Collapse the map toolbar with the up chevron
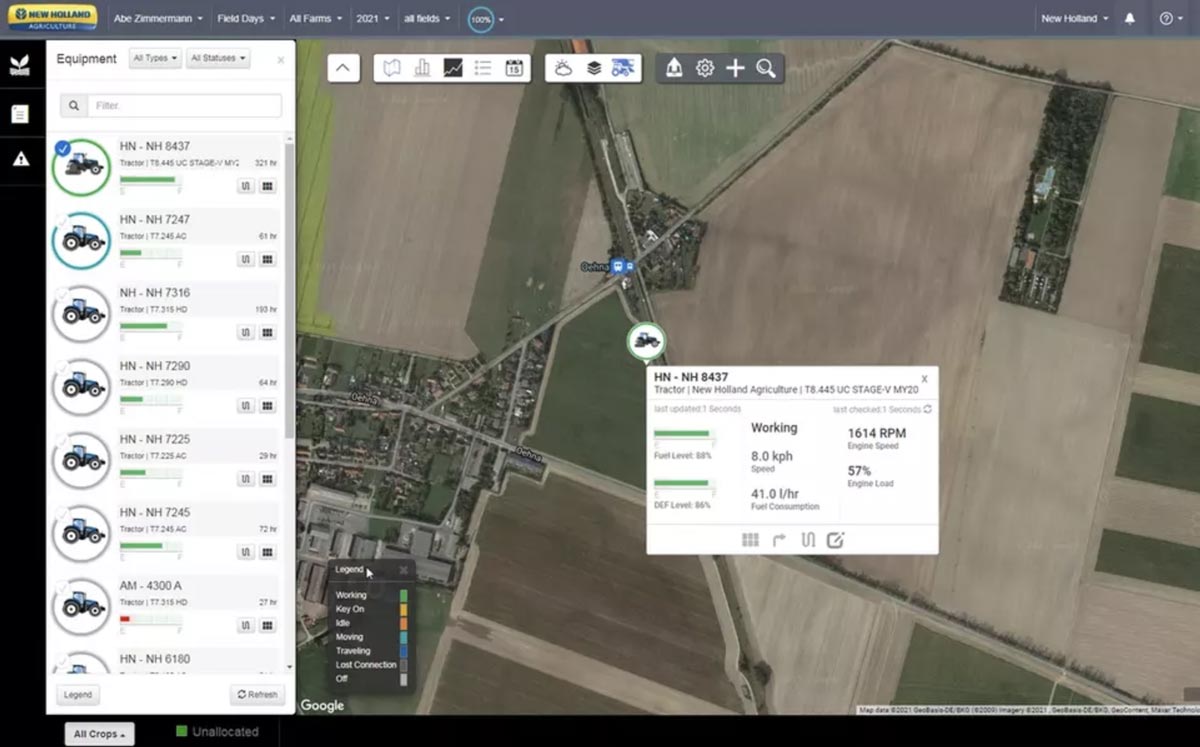1200x747 pixels. coord(342,68)
